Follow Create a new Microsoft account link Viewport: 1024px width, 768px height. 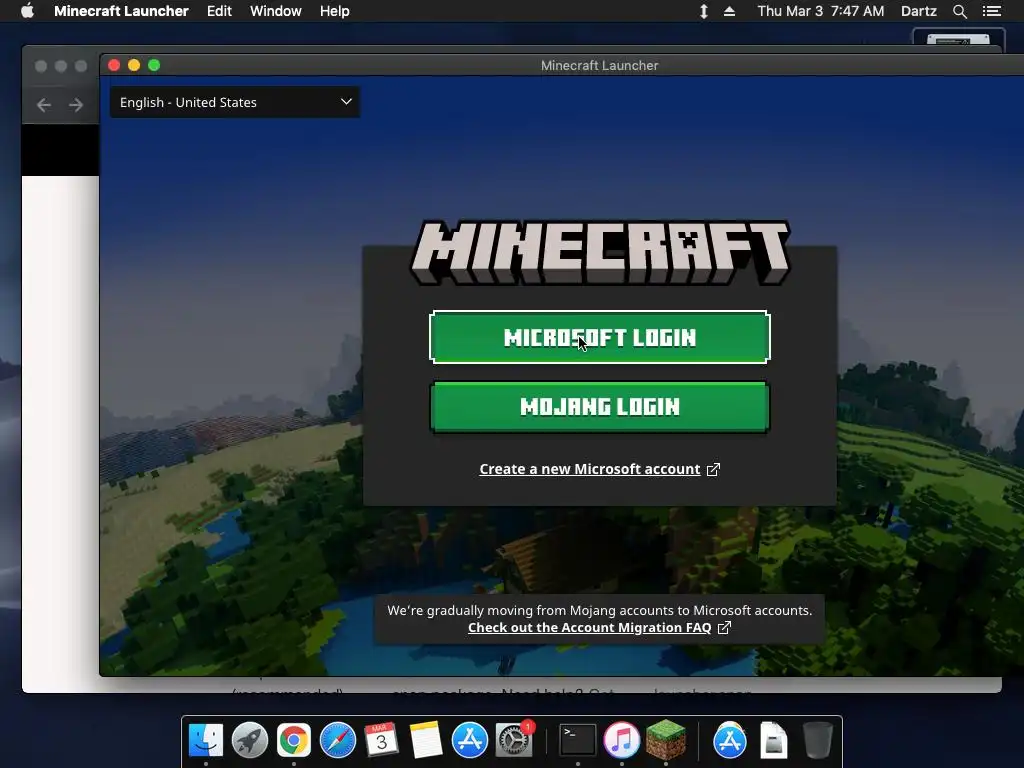[590, 470]
